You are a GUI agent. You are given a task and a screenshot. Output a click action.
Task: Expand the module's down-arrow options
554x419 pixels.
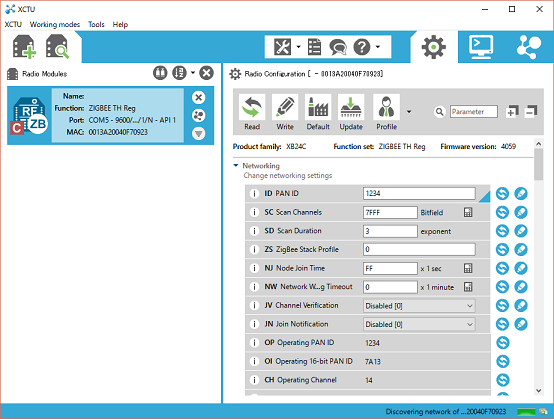199,134
